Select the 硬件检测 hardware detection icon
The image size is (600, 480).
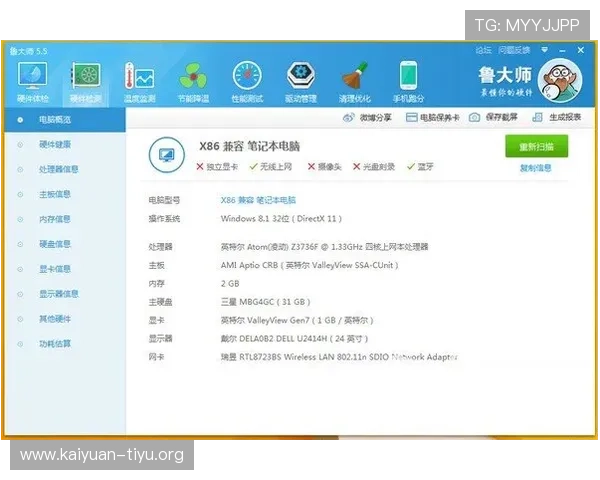pyautogui.click(x=86, y=82)
